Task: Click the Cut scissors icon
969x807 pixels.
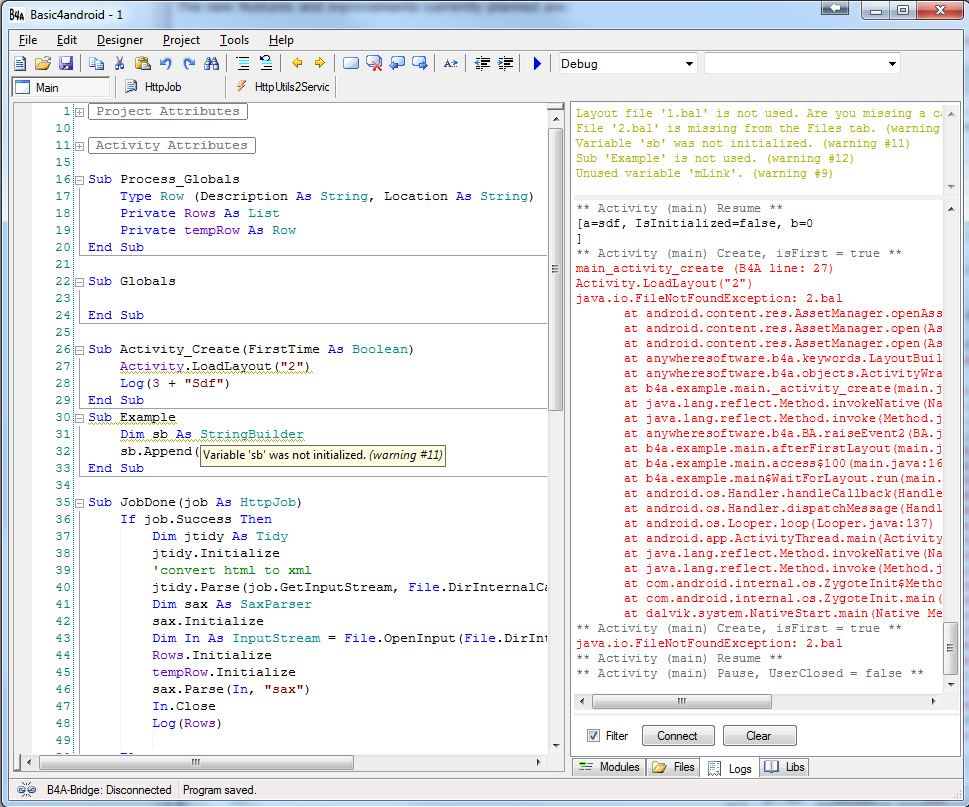Action: [x=119, y=64]
